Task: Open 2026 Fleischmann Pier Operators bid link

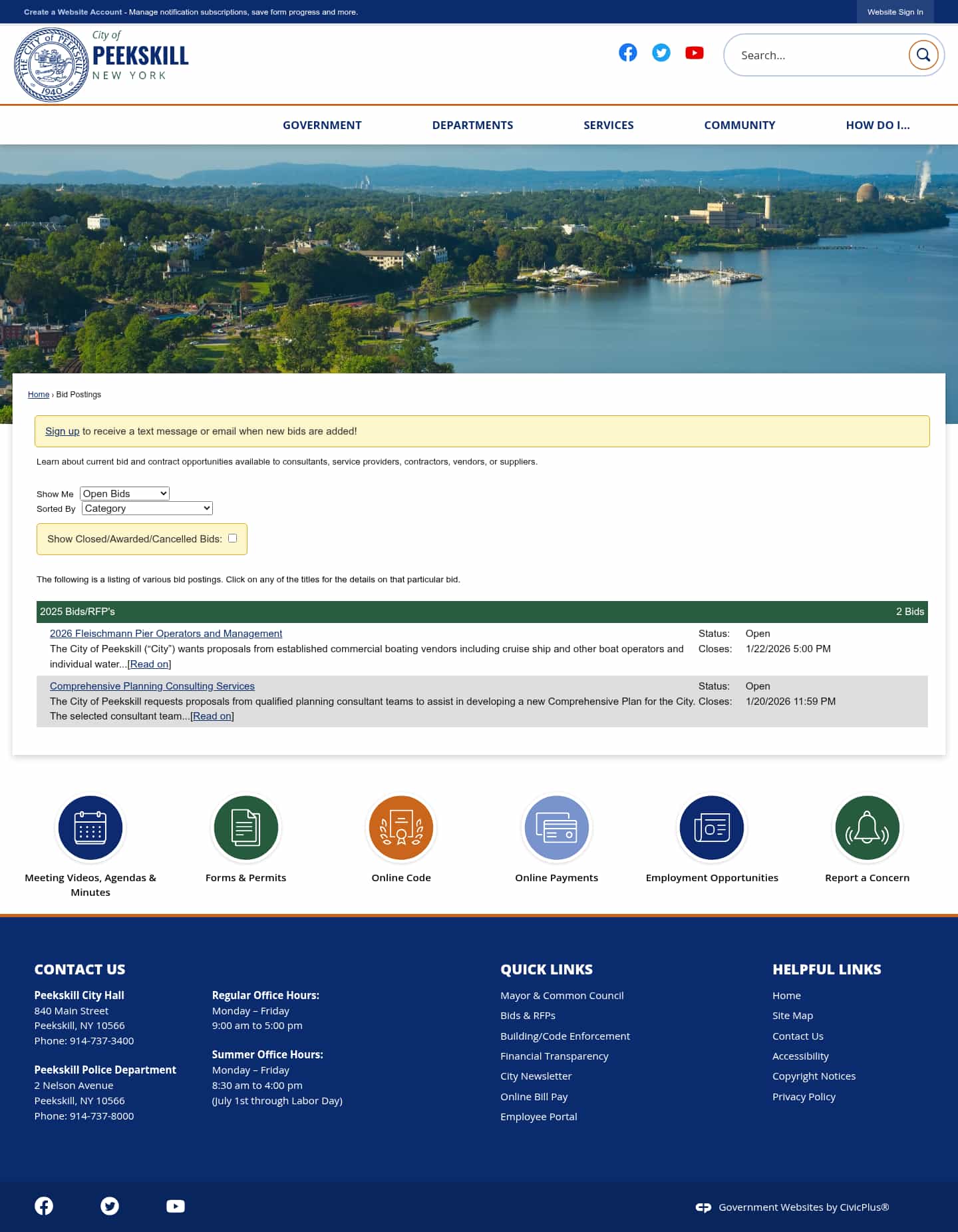Action: point(166,634)
